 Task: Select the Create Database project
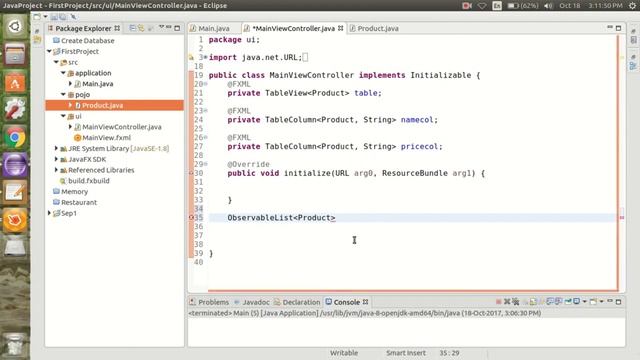click(x=87, y=41)
